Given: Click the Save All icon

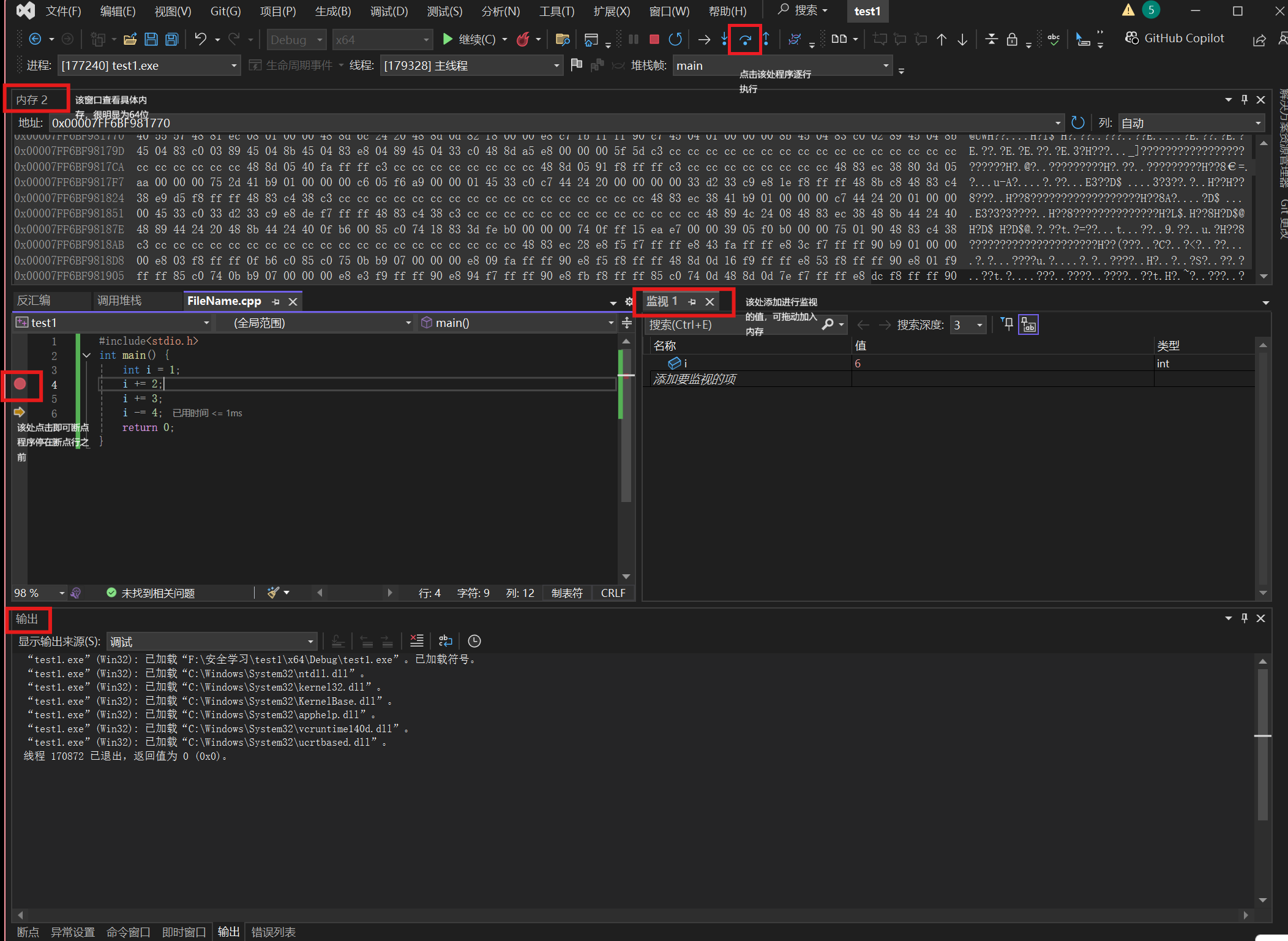Looking at the screenshot, I should [x=172, y=40].
